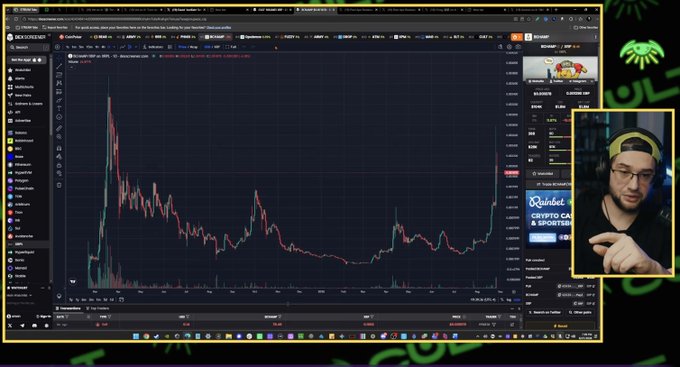
Task: Open BCHAMP Website link
Action: point(536,81)
